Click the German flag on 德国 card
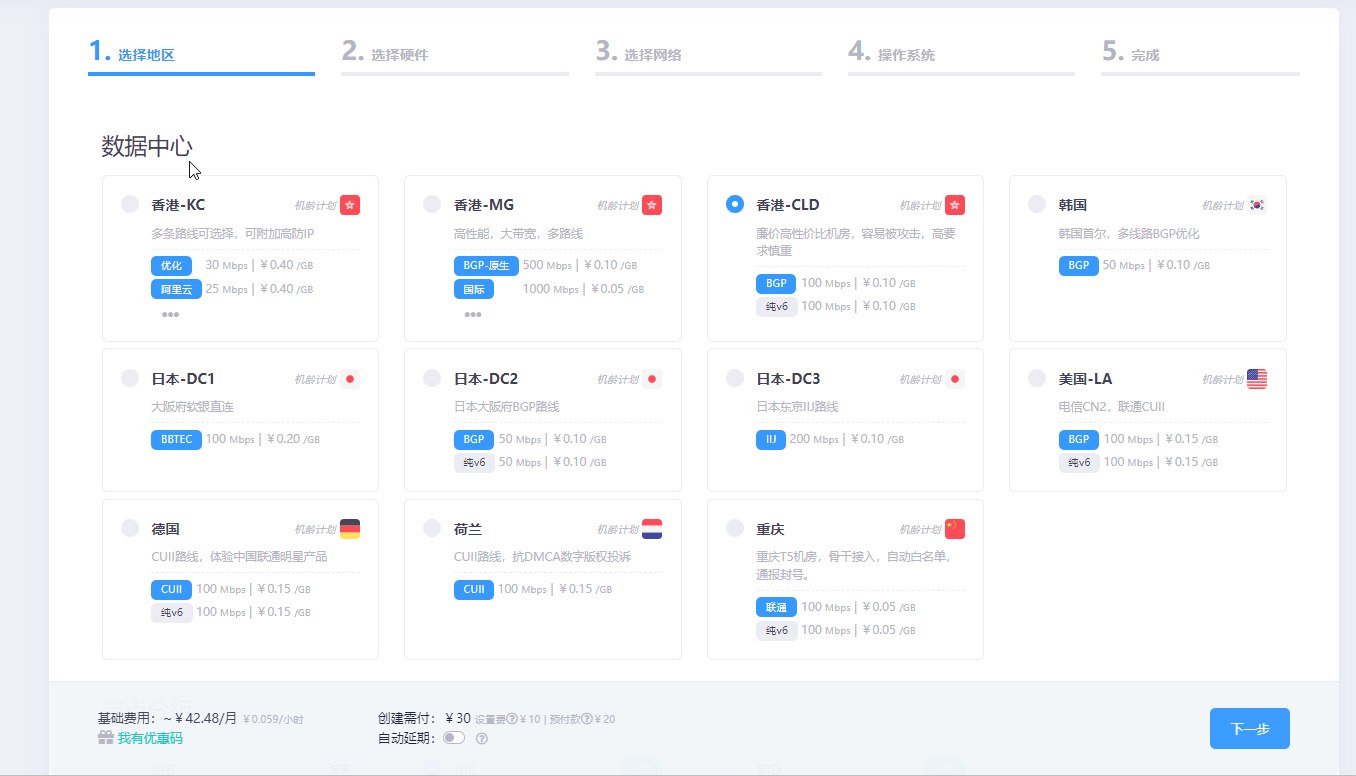Image resolution: width=1356 pixels, height=776 pixels. [350, 529]
